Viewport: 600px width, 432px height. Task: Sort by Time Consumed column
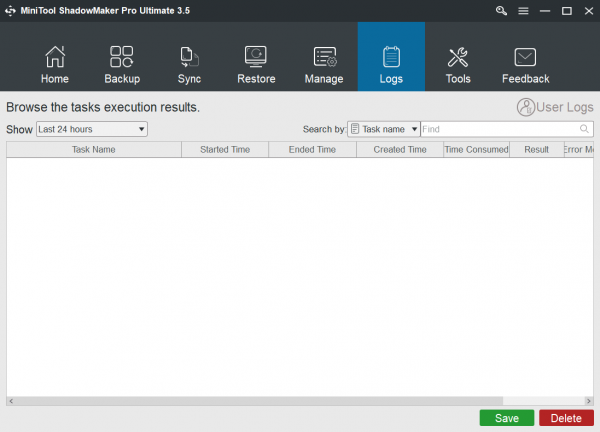click(x=476, y=150)
